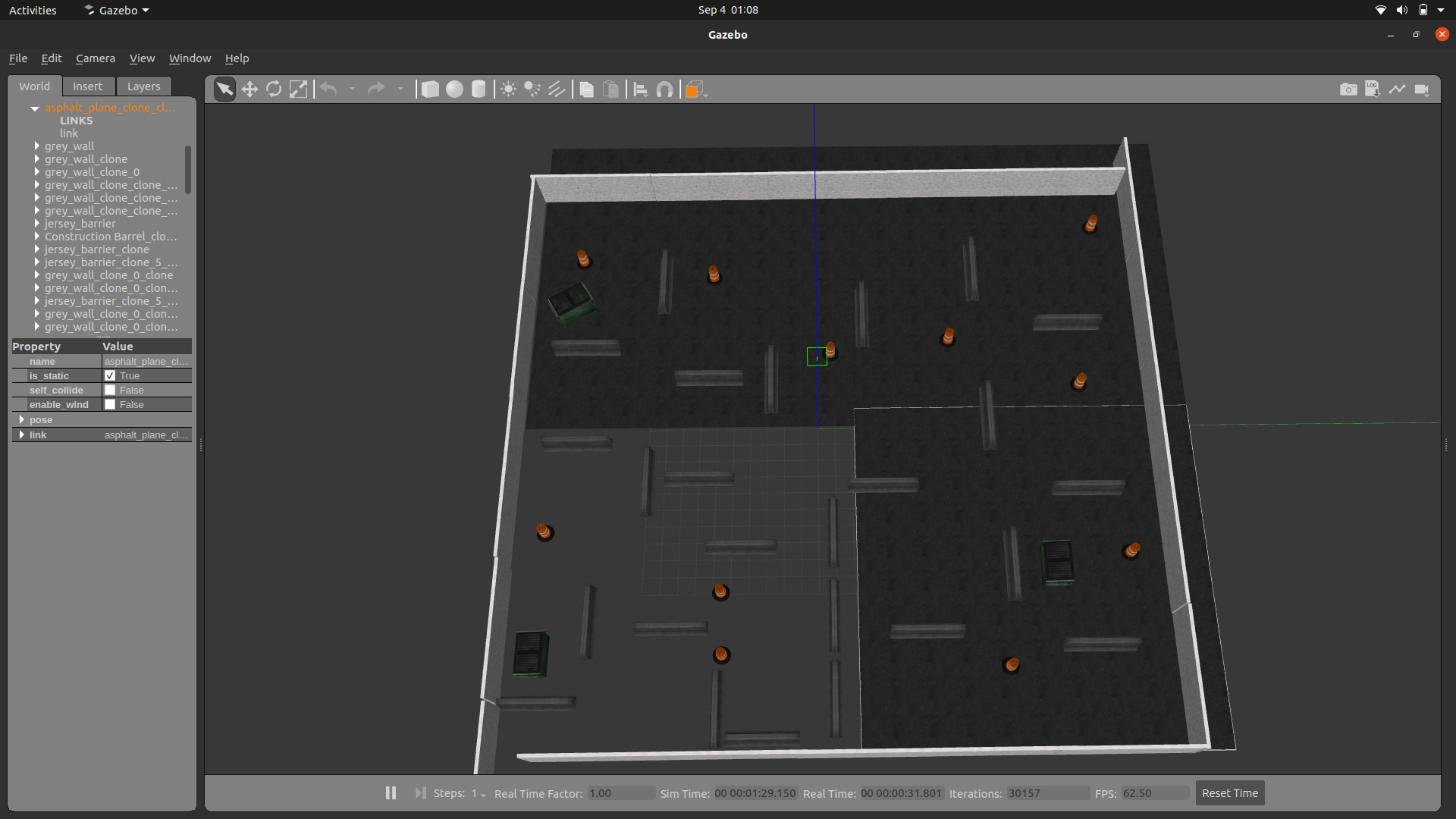The width and height of the screenshot is (1456, 819).
Task: Click the Reset Time button
Action: 1229,793
